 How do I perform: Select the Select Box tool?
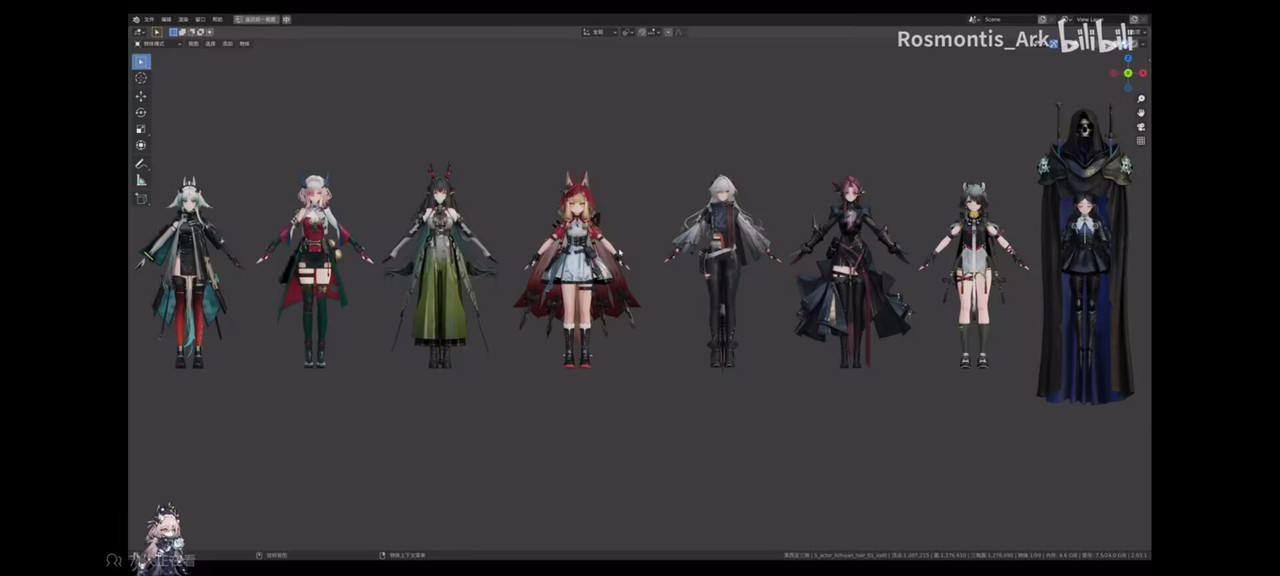(141, 62)
